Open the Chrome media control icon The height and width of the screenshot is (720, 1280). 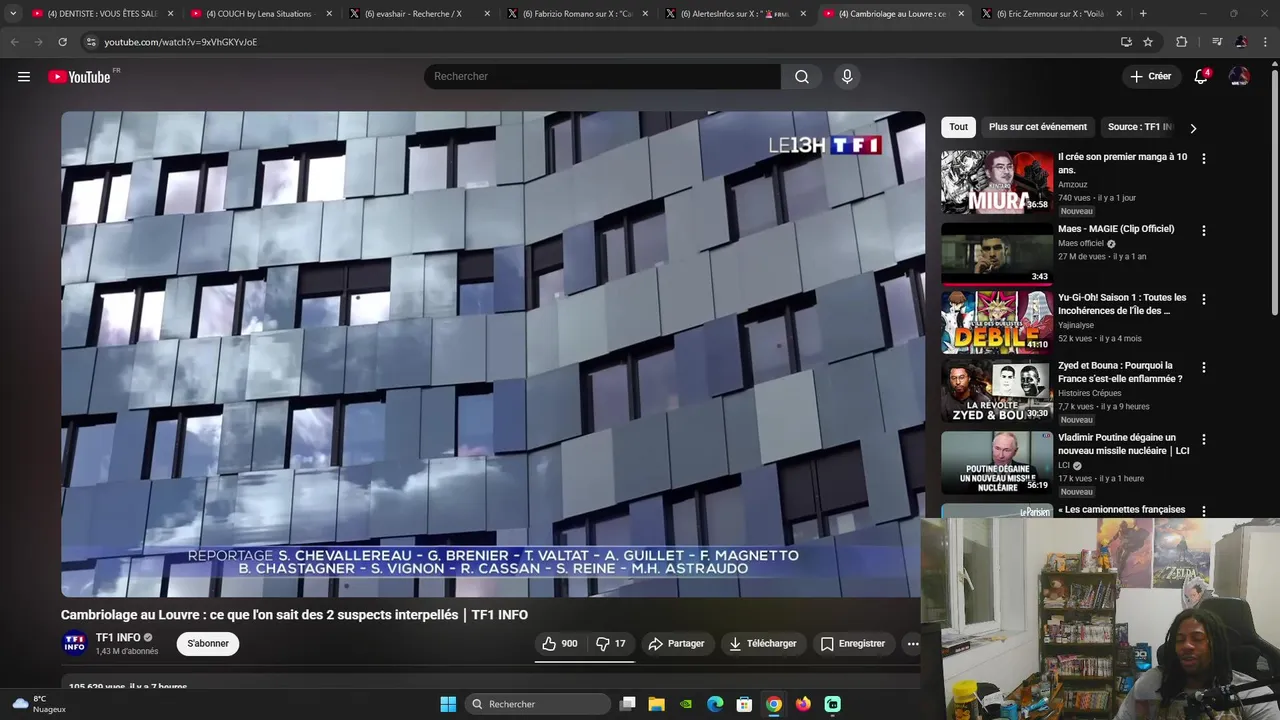[x=1217, y=42]
